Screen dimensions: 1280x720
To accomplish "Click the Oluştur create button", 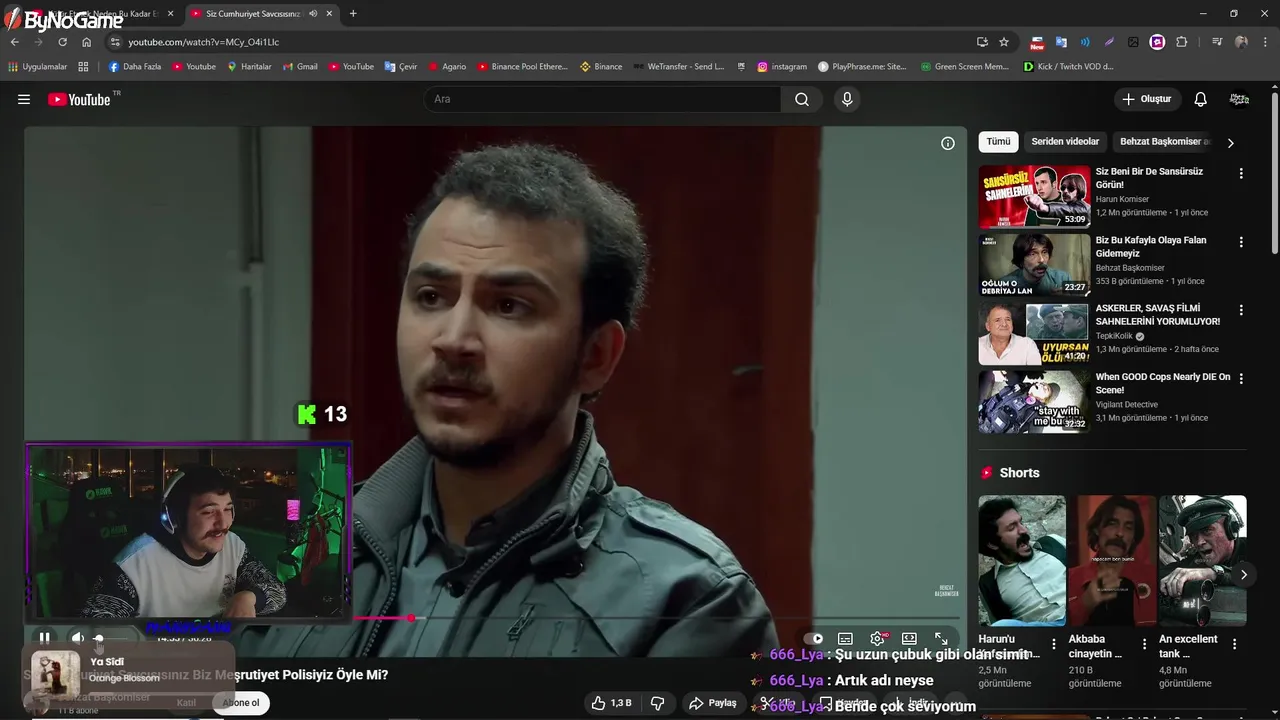I will (x=1147, y=99).
